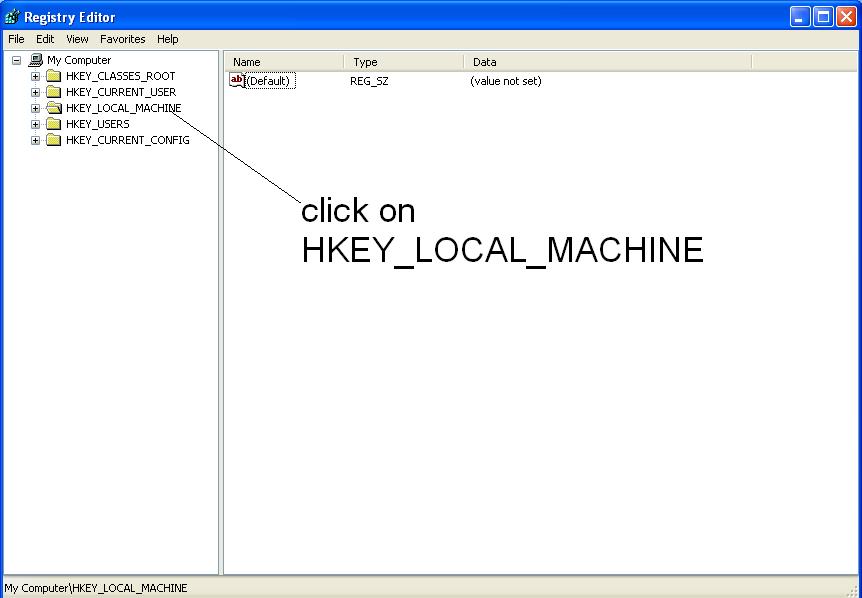Click the HKEY_CURRENT_USER folder icon
This screenshot has height=598, width=862.
coord(53,92)
